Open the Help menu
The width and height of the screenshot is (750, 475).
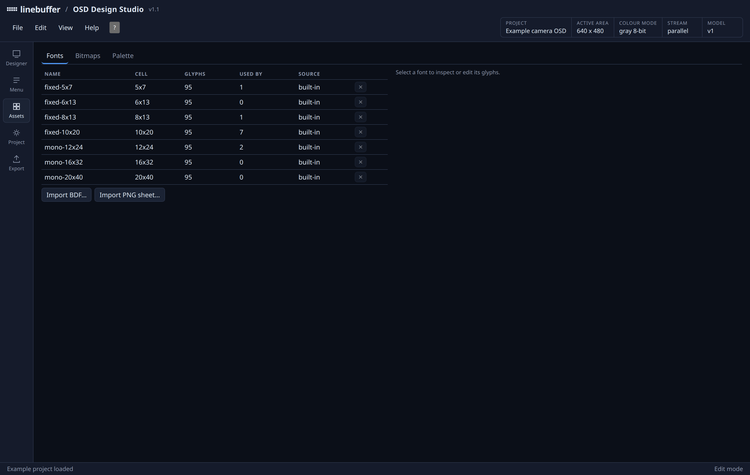coord(92,28)
